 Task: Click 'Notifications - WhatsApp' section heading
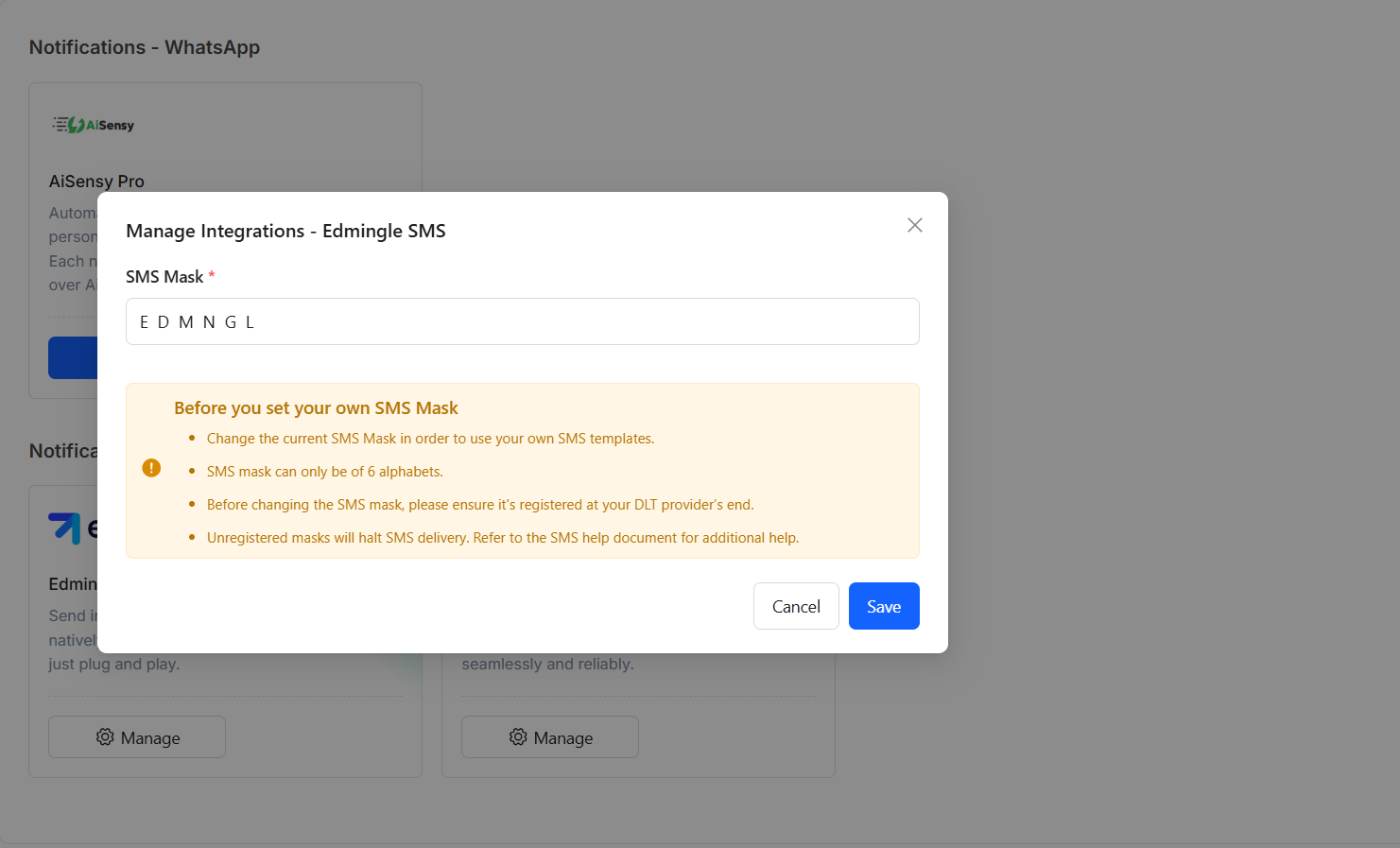click(145, 47)
